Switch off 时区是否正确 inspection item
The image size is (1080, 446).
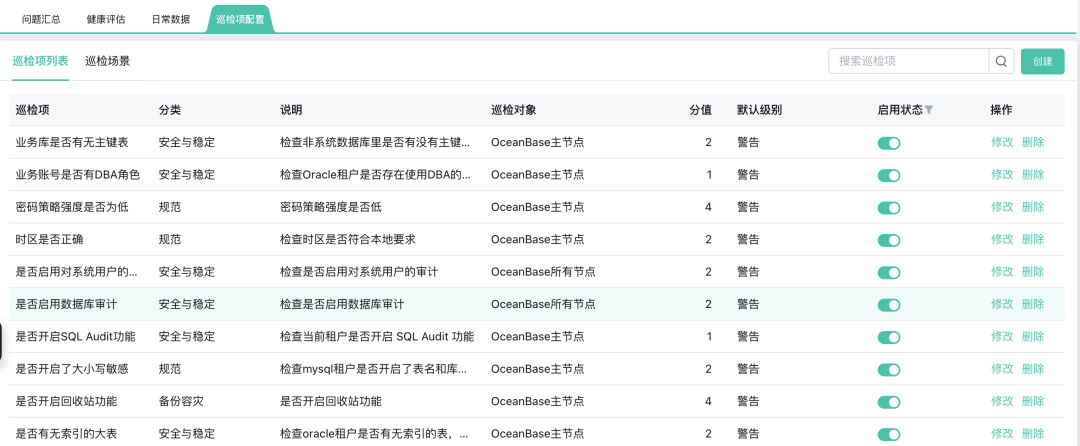[x=889, y=240]
